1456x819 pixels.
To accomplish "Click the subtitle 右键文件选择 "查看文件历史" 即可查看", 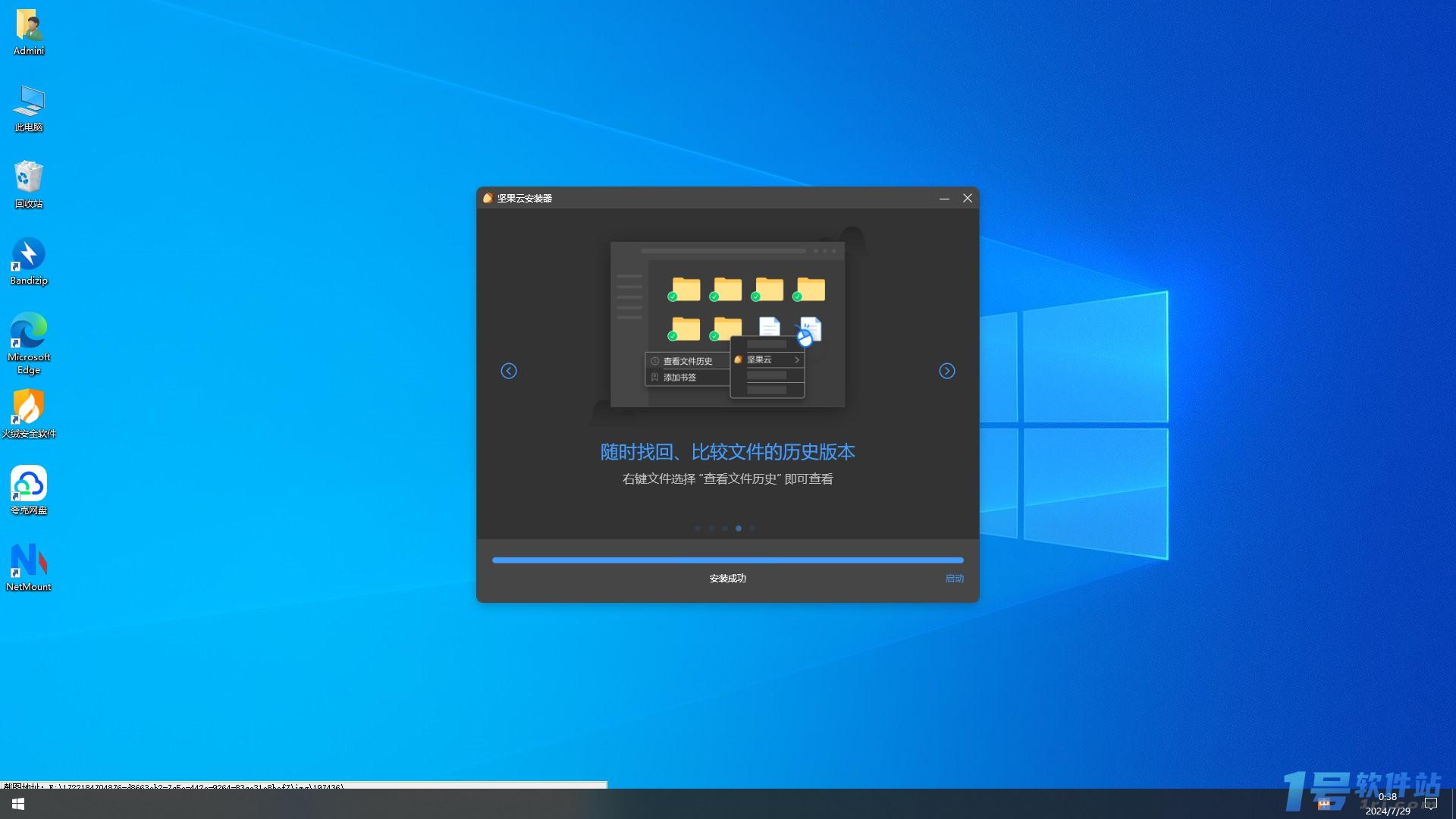I will point(728,479).
